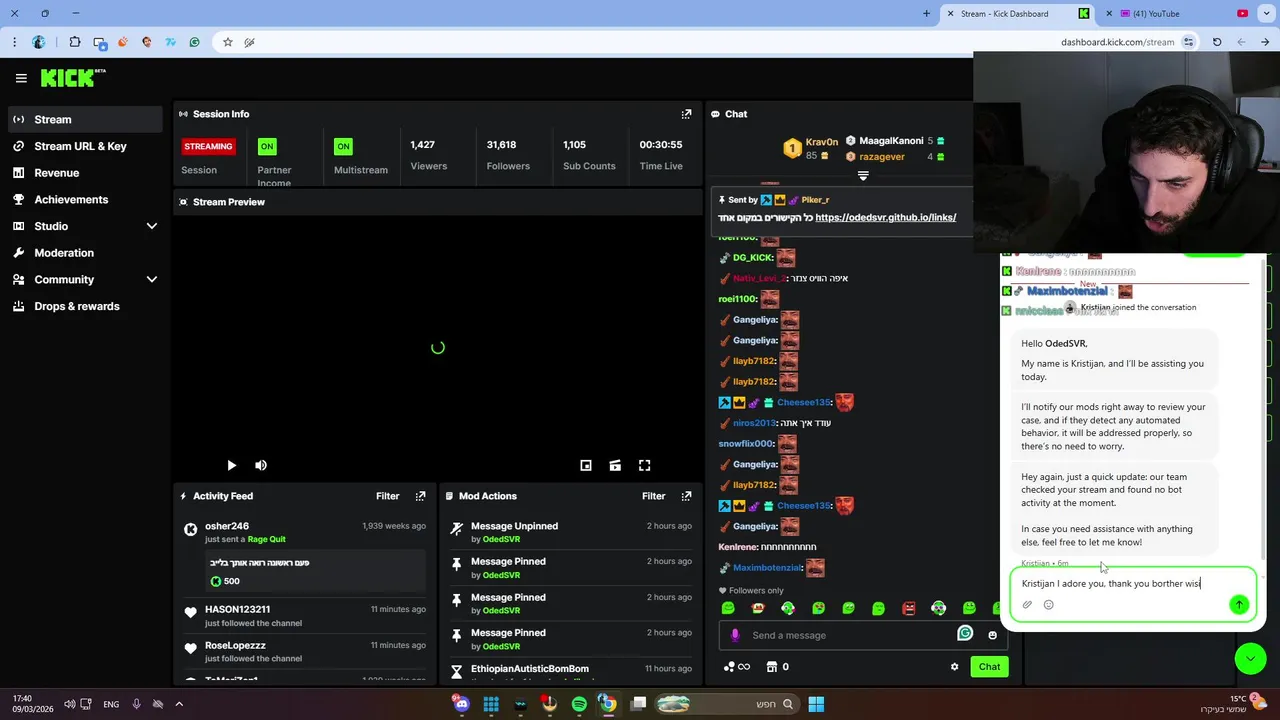The height and width of the screenshot is (720, 1280).
Task: Open the system volume control
Action: tap(70, 704)
